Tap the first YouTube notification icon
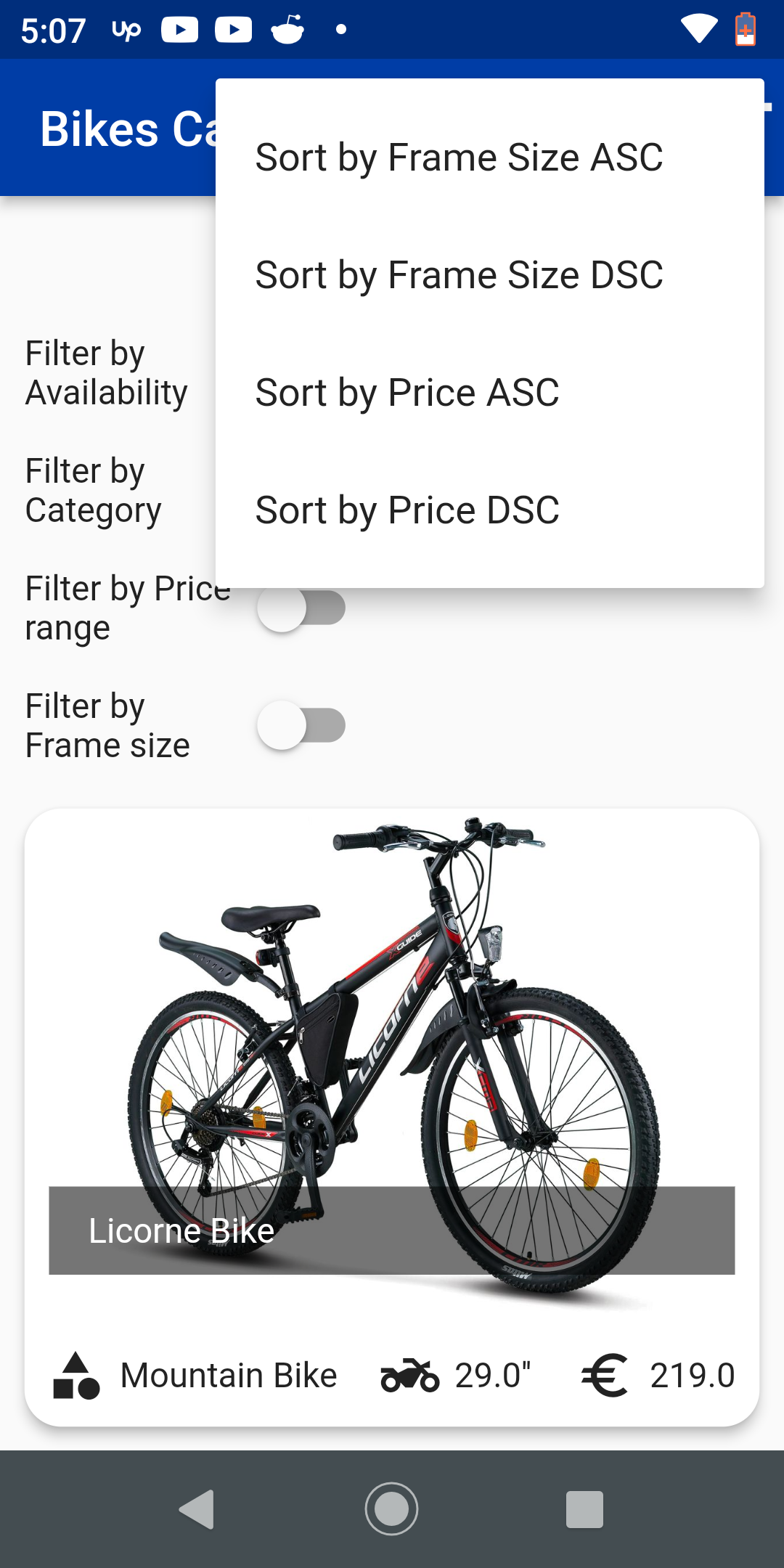Screen dimensions: 784x1568 point(179,30)
